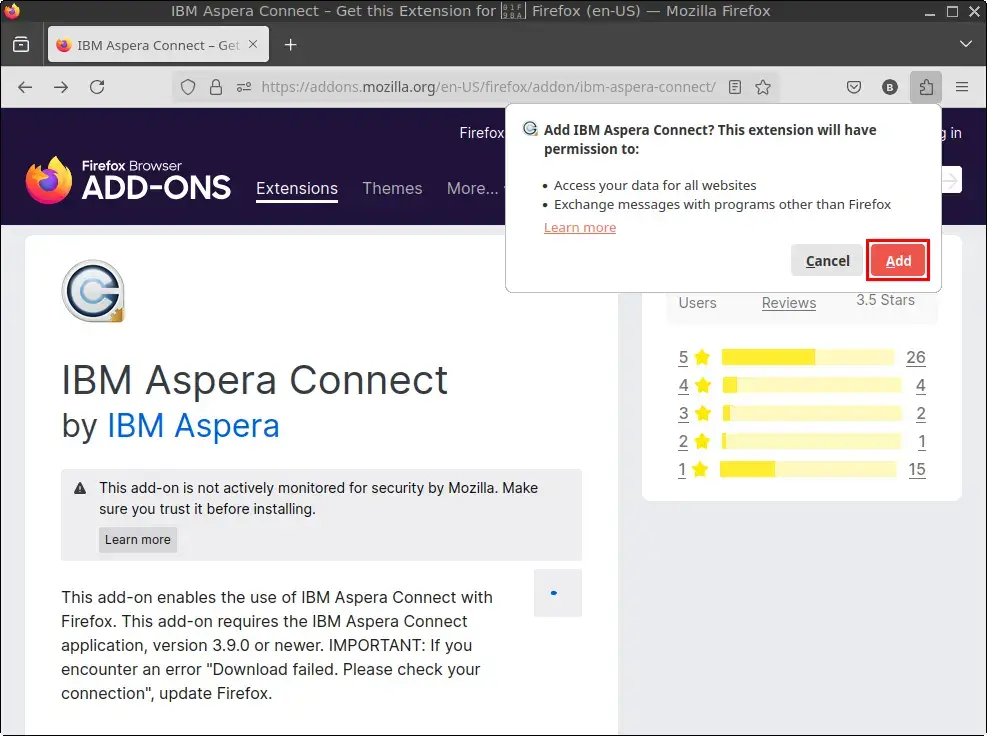Expand the list all tabs chevron
Screen dimensions: 987x736
coord(966,44)
